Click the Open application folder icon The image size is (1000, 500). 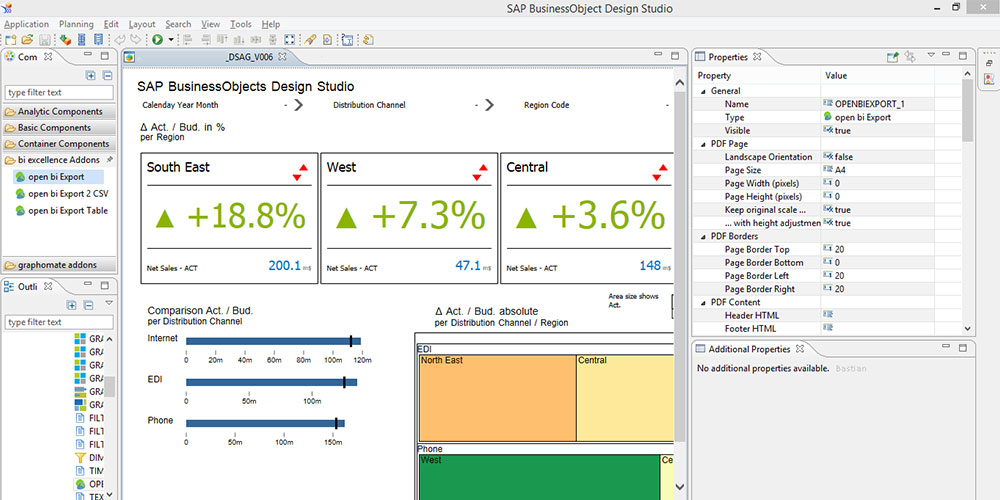pos(27,40)
